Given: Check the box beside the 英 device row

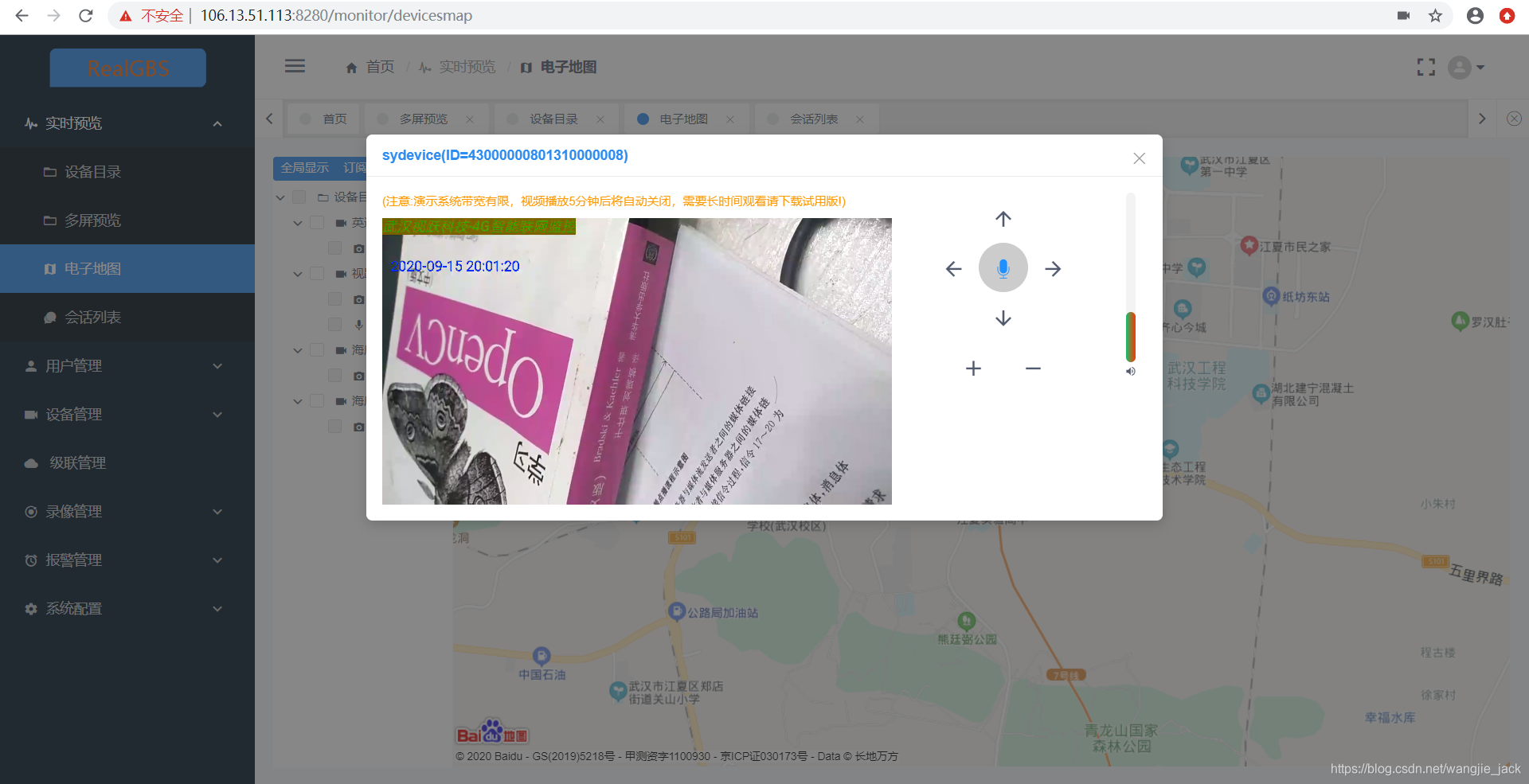Looking at the screenshot, I should point(317,223).
